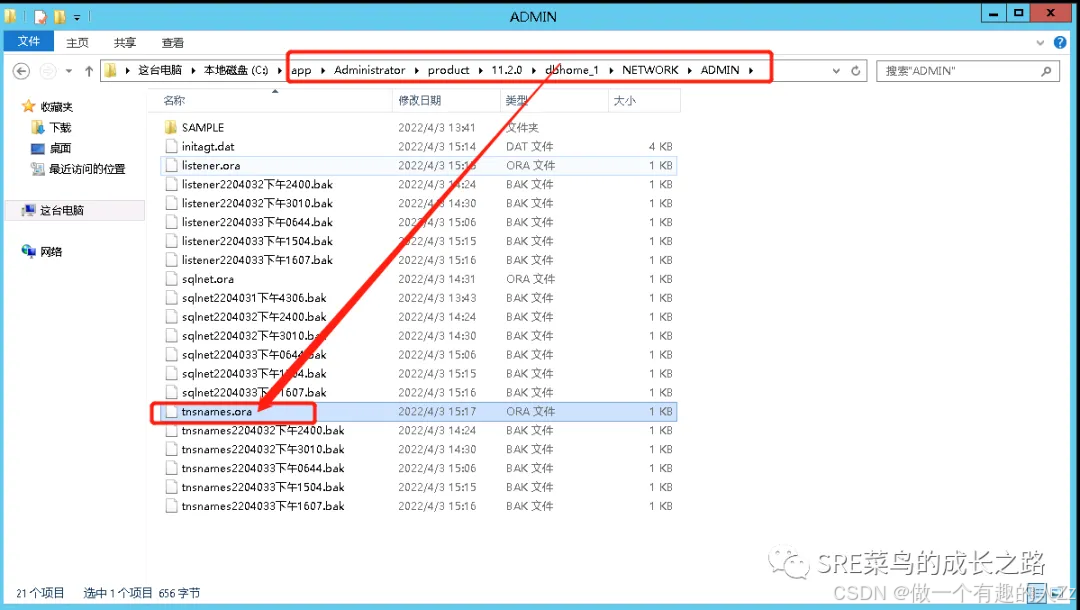Select tnsnames2204033下午0644.bak file
The image size is (1080, 610).
click(x=419, y=468)
